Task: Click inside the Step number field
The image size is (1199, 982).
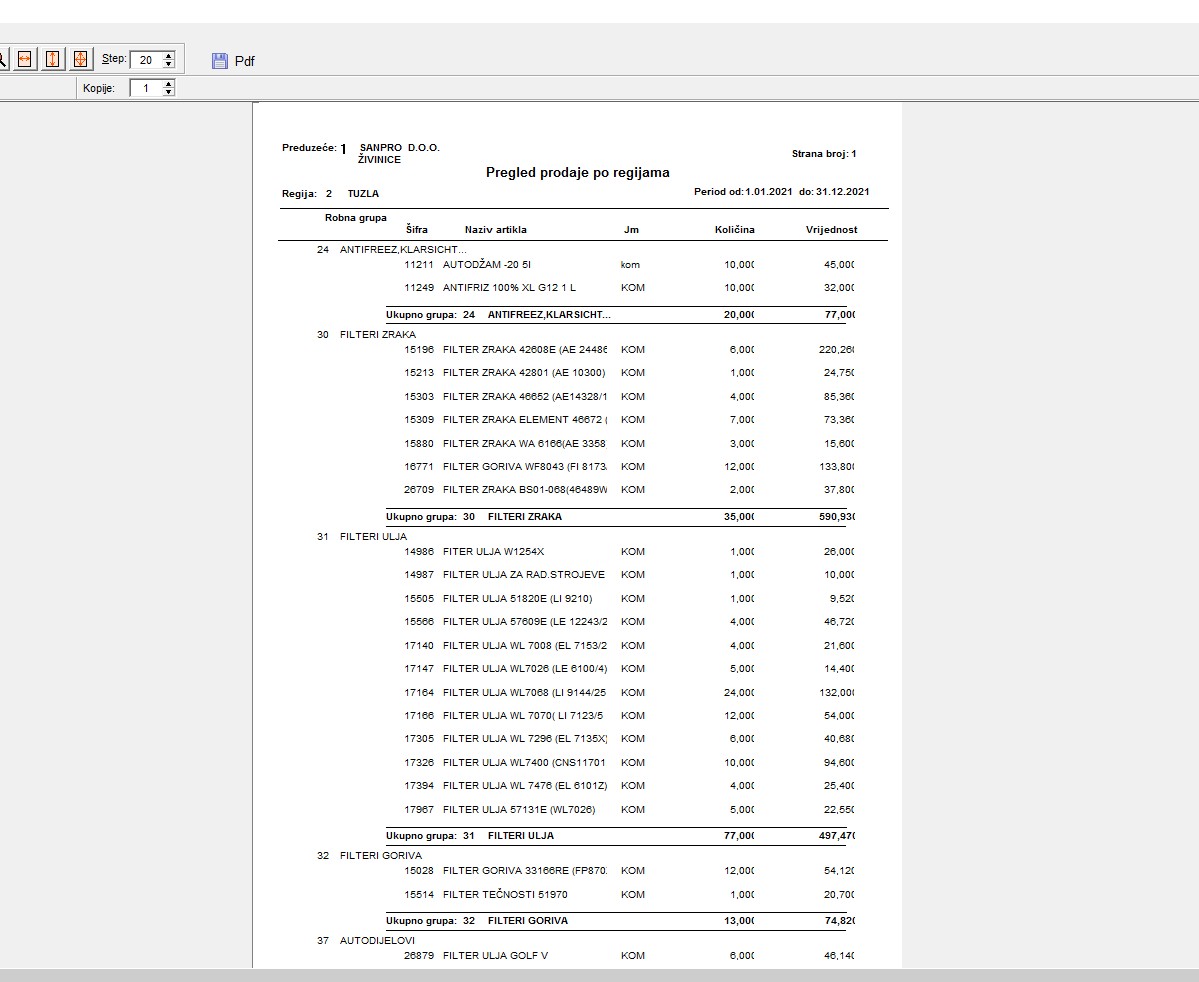Action: point(146,60)
